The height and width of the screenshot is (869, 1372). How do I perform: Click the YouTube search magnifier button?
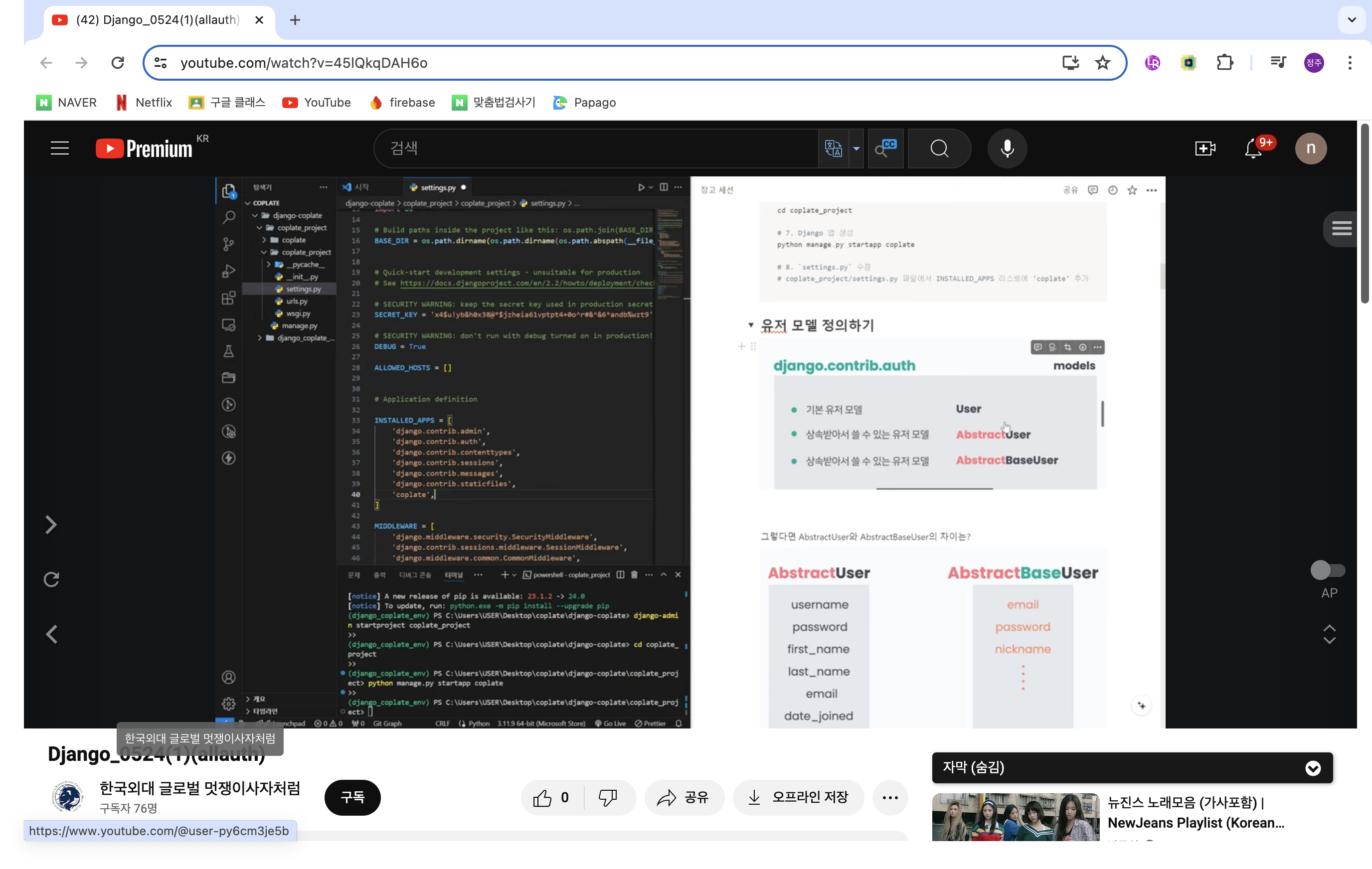point(939,148)
